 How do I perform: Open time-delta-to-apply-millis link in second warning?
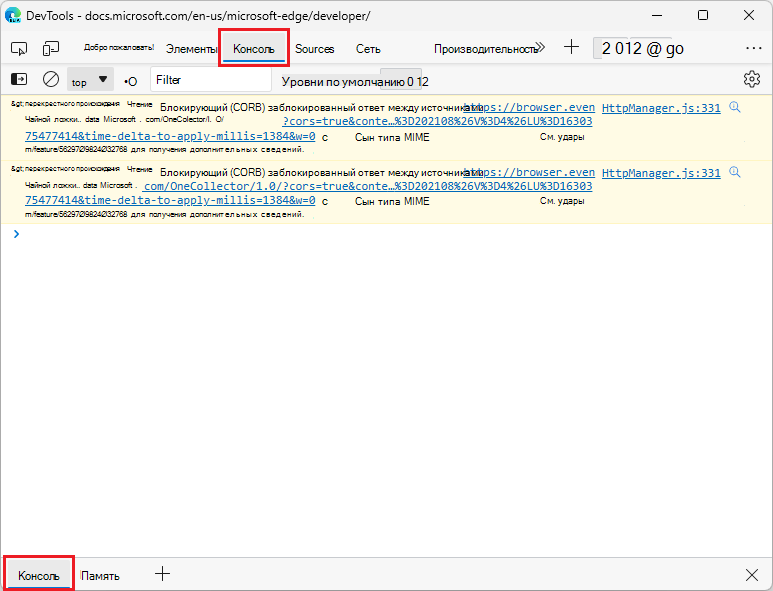coord(170,200)
